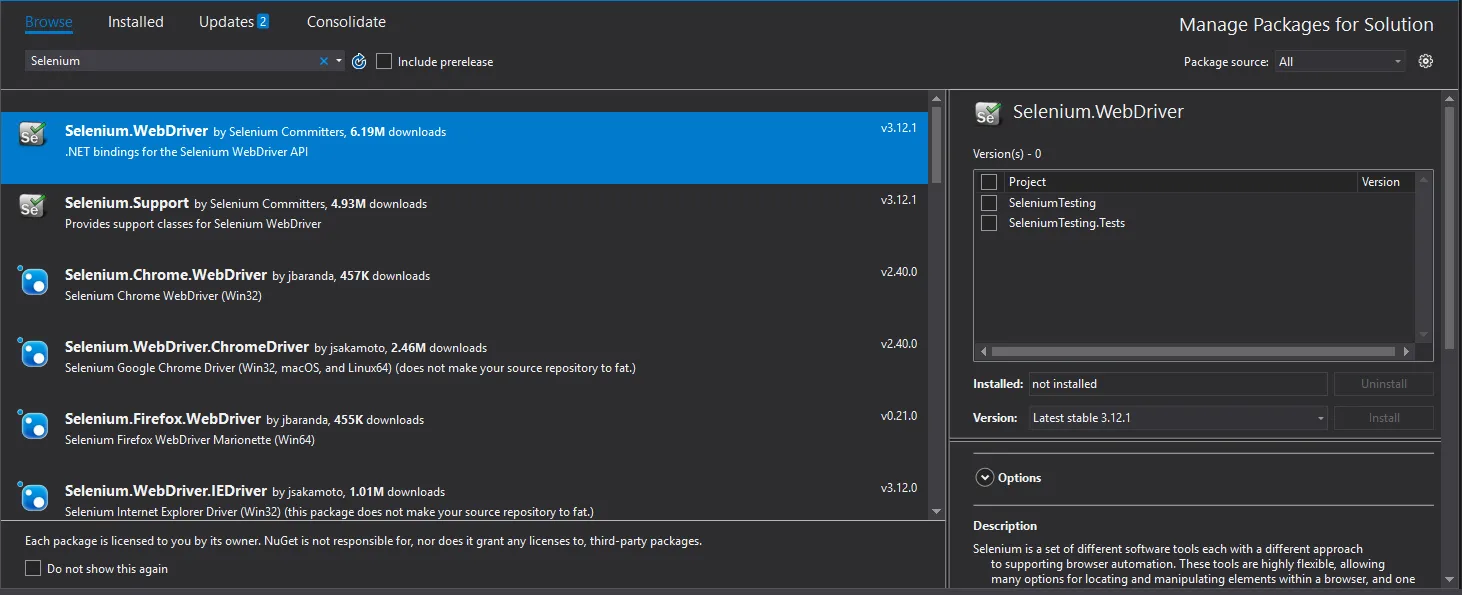This screenshot has width=1462, height=595.
Task: Tick the Do not show this again checkbox
Action: click(33, 569)
